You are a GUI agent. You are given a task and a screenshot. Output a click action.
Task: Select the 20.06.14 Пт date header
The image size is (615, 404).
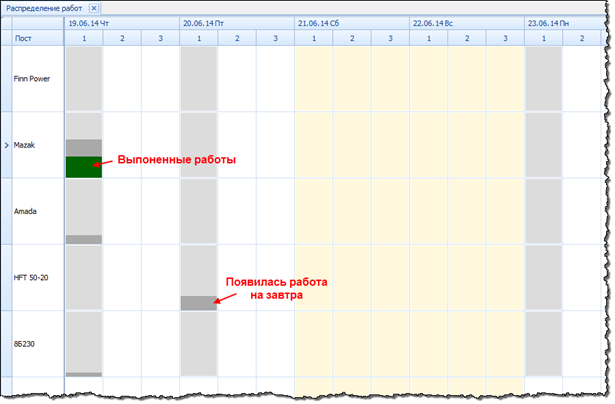205,21
